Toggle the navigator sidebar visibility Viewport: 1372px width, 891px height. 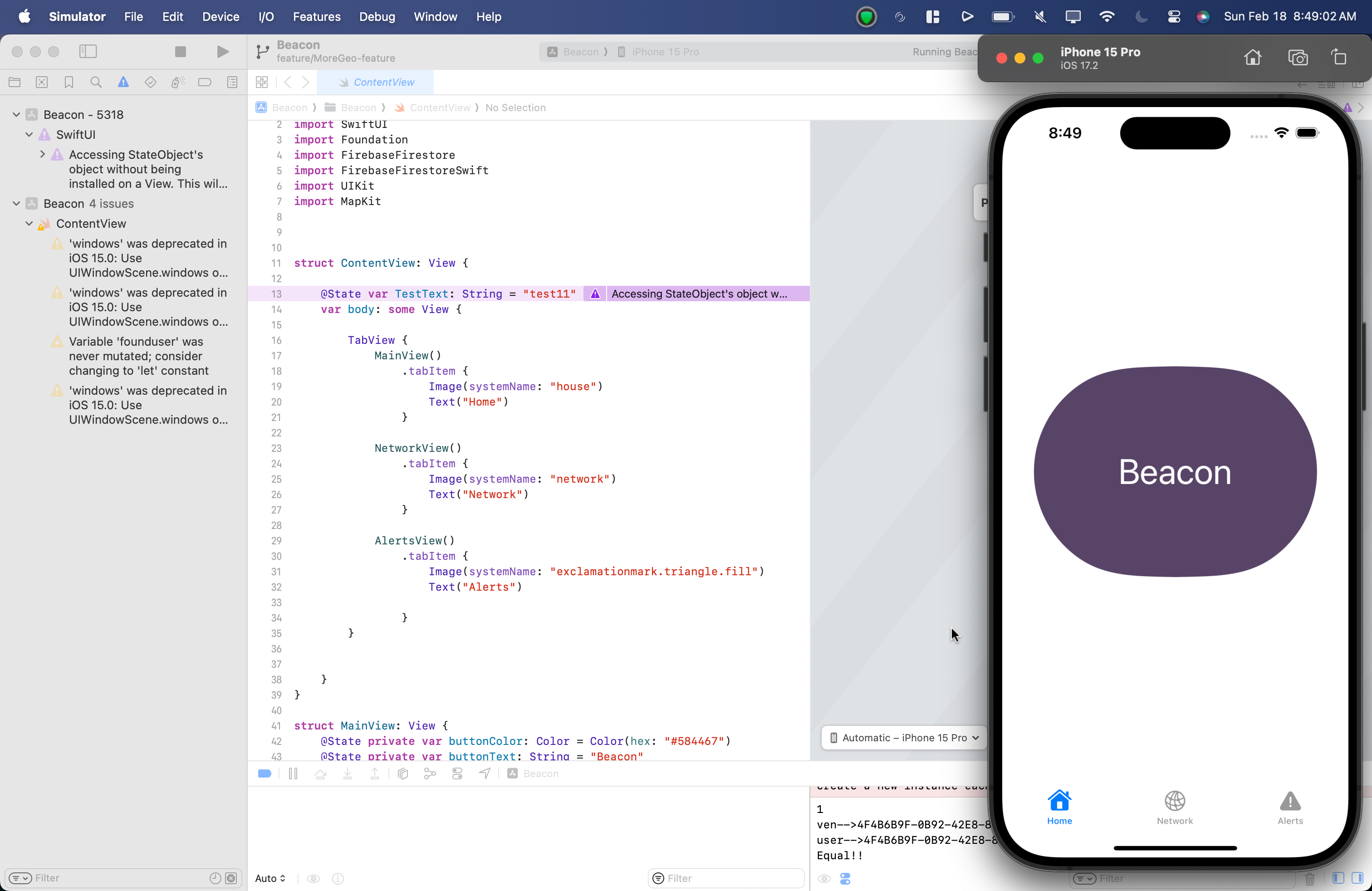[x=88, y=52]
